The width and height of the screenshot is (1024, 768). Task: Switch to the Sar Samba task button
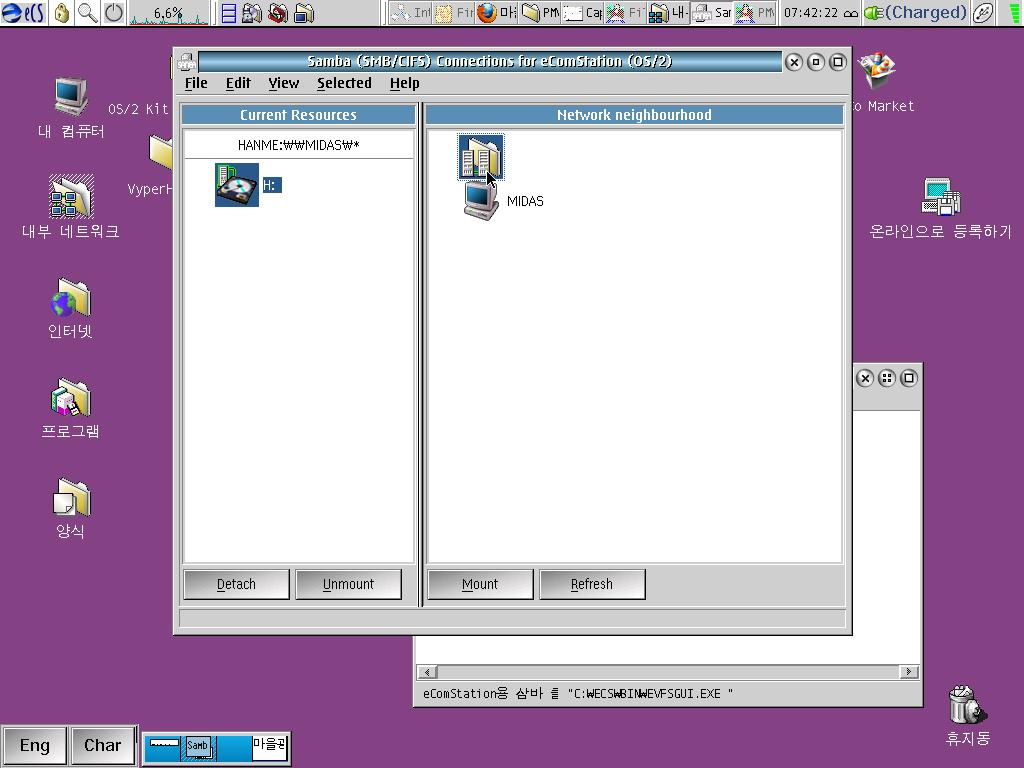pyautogui.click(x=711, y=13)
